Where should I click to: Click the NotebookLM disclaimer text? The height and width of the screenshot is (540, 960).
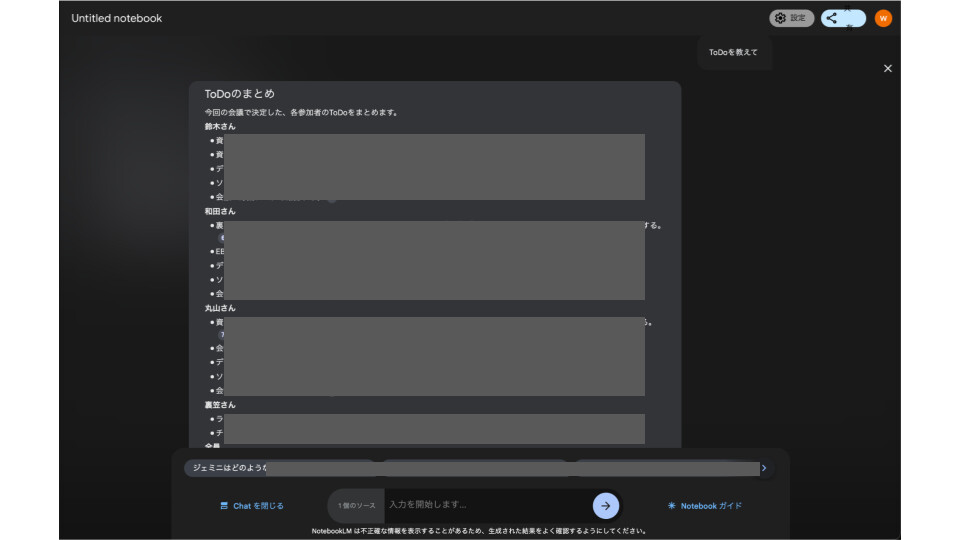click(x=479, y=531)
